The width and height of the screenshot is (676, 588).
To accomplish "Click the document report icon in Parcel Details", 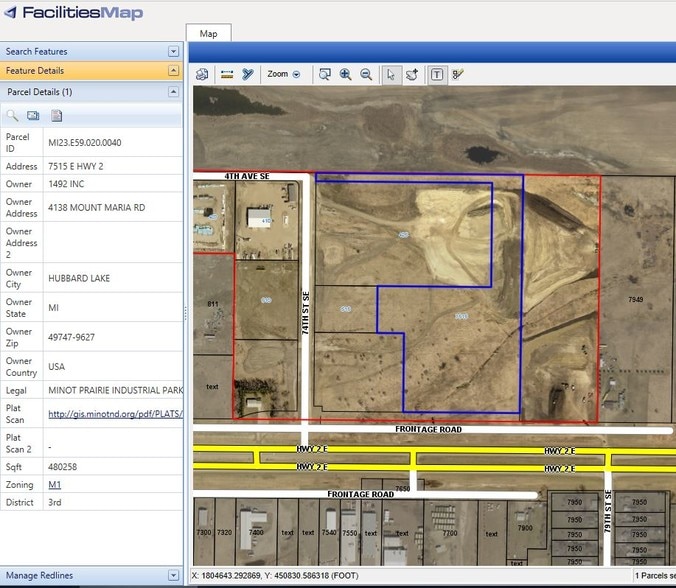I will coord(57,116).
